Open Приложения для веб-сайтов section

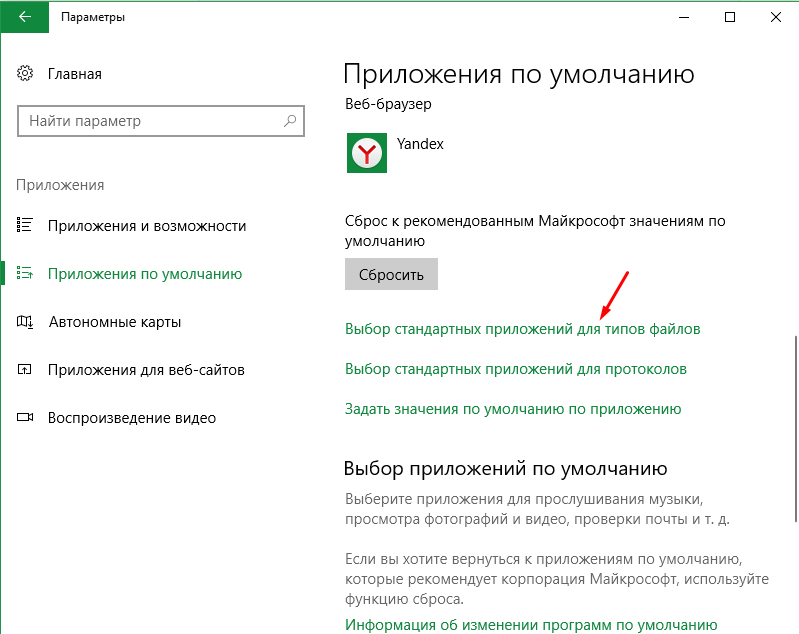tap(146, 370)
